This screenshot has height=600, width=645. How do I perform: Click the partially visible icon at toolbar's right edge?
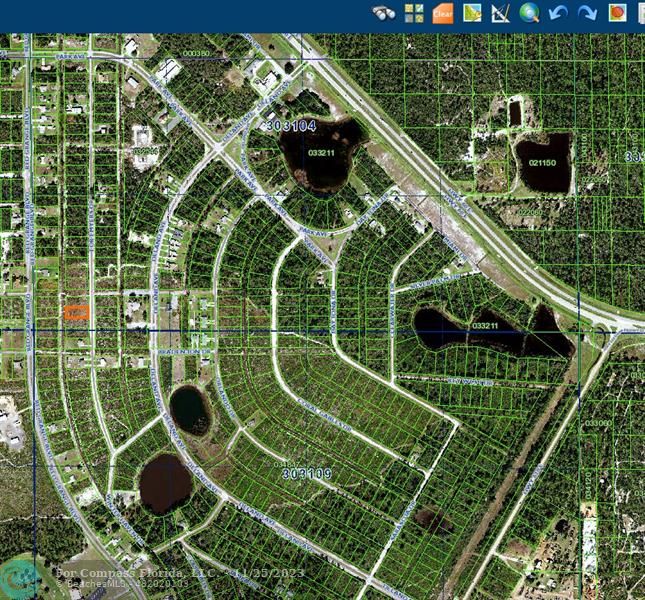(x=640, y=13)
